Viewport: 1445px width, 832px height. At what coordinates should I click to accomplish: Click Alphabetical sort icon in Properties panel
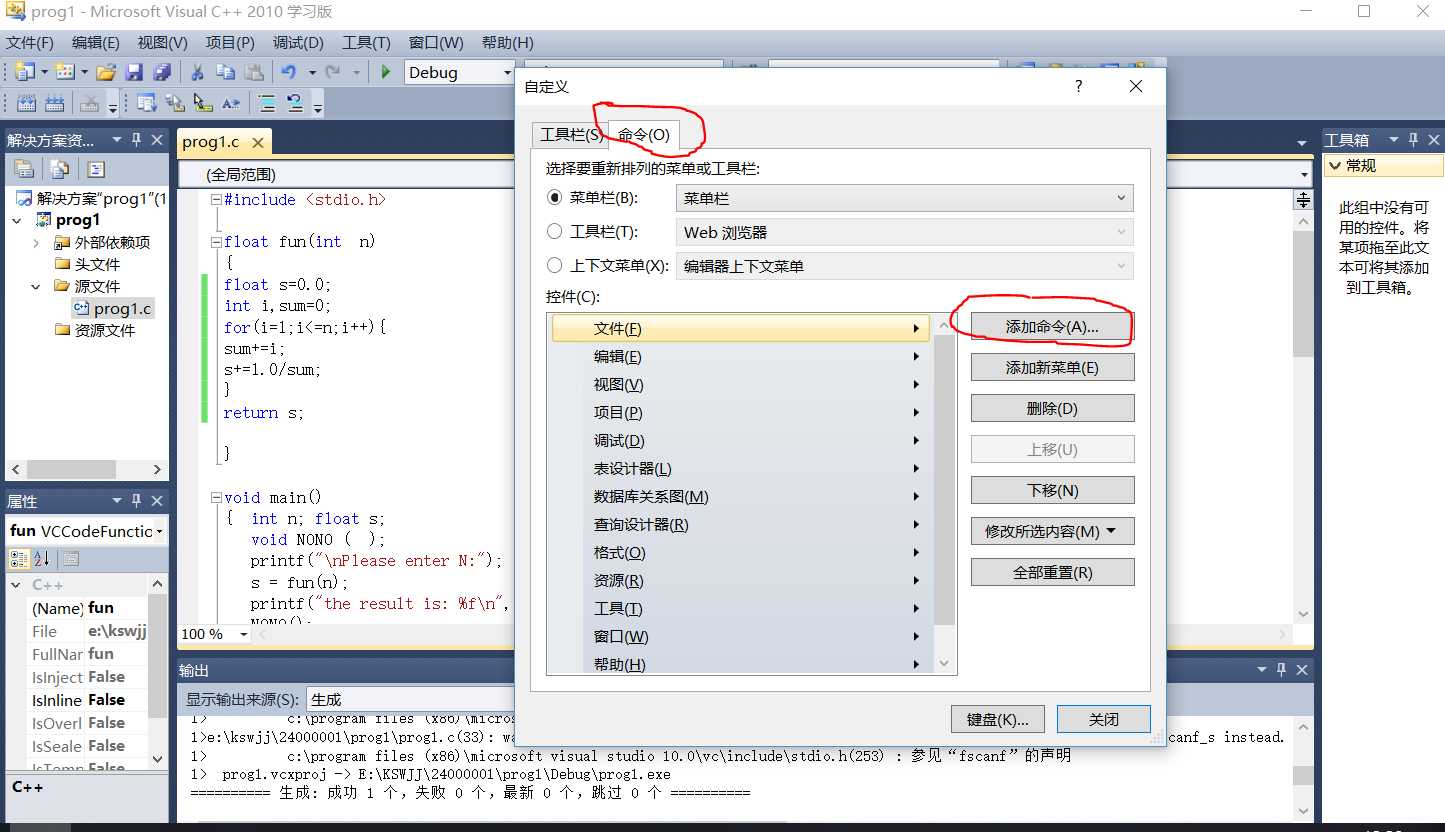[x=43, y=559]
